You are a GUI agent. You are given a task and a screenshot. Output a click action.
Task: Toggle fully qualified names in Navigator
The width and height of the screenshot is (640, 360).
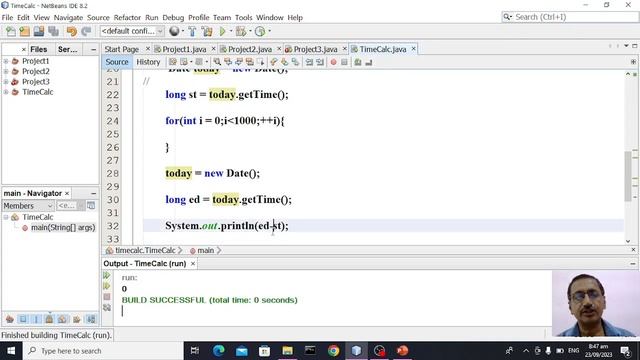76,319
